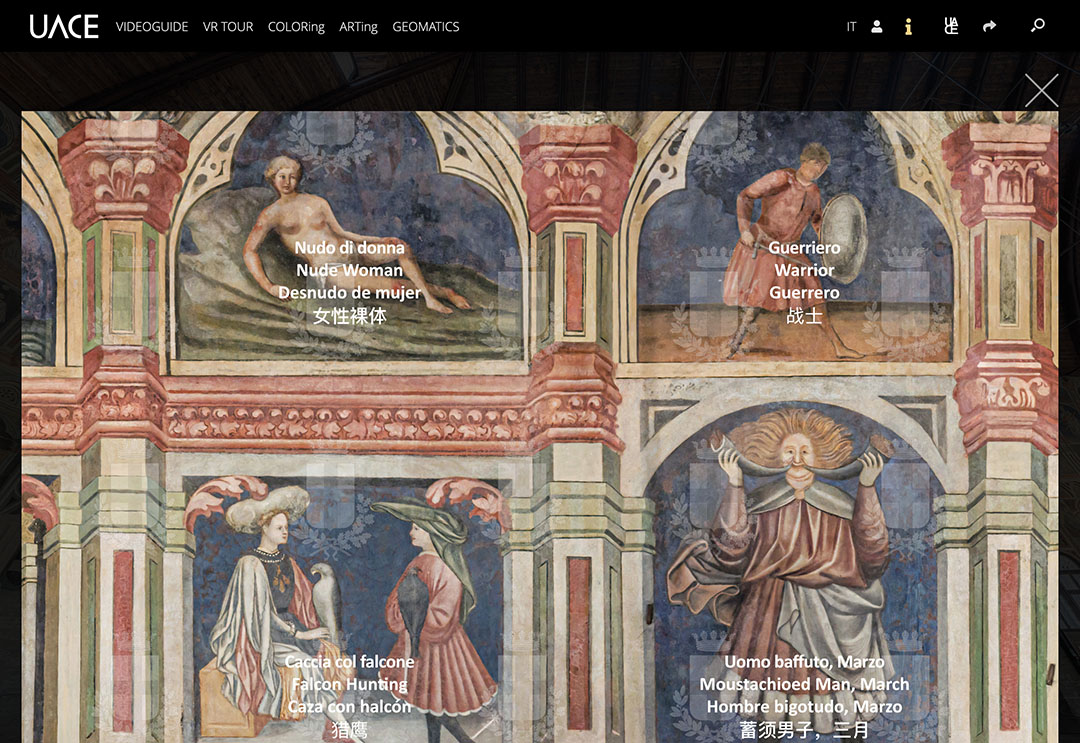Open the VR TOUR menu item
The height and width of the screenshot is (743, 1080).
[x=228, y=27]
